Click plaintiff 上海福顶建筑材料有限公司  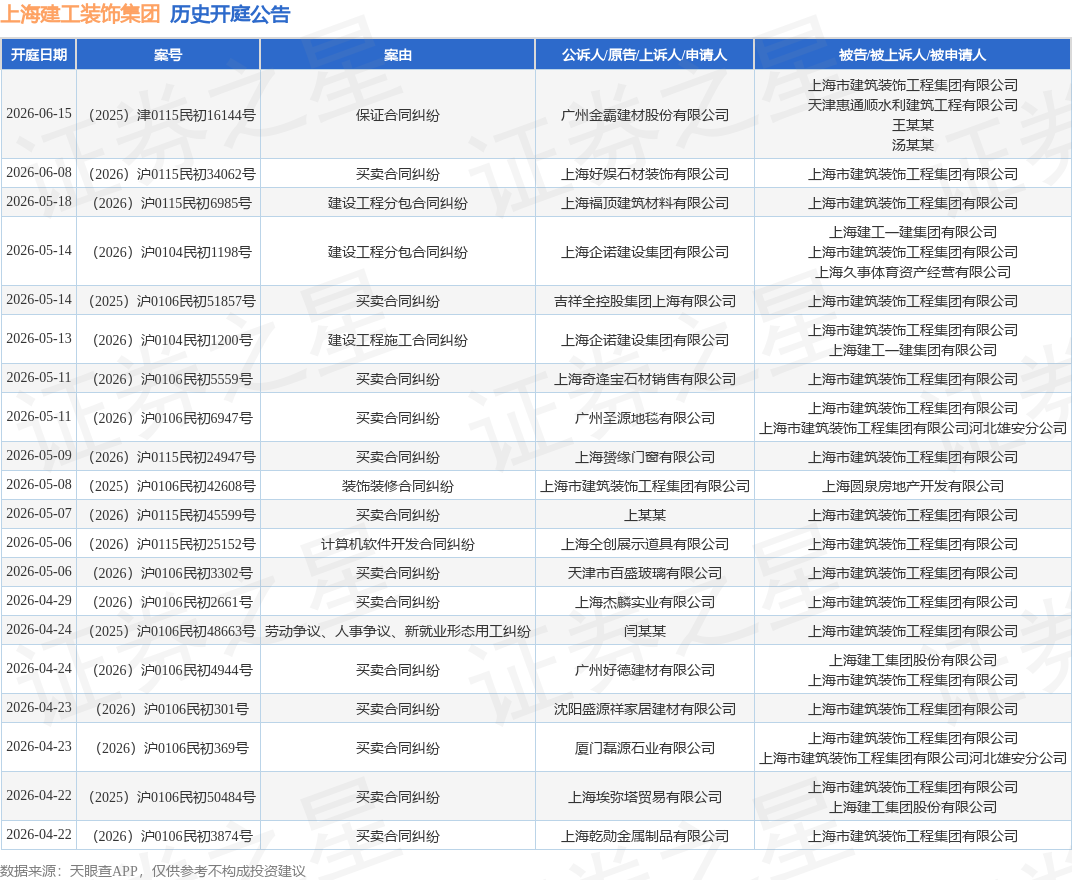tap(645, 202)
